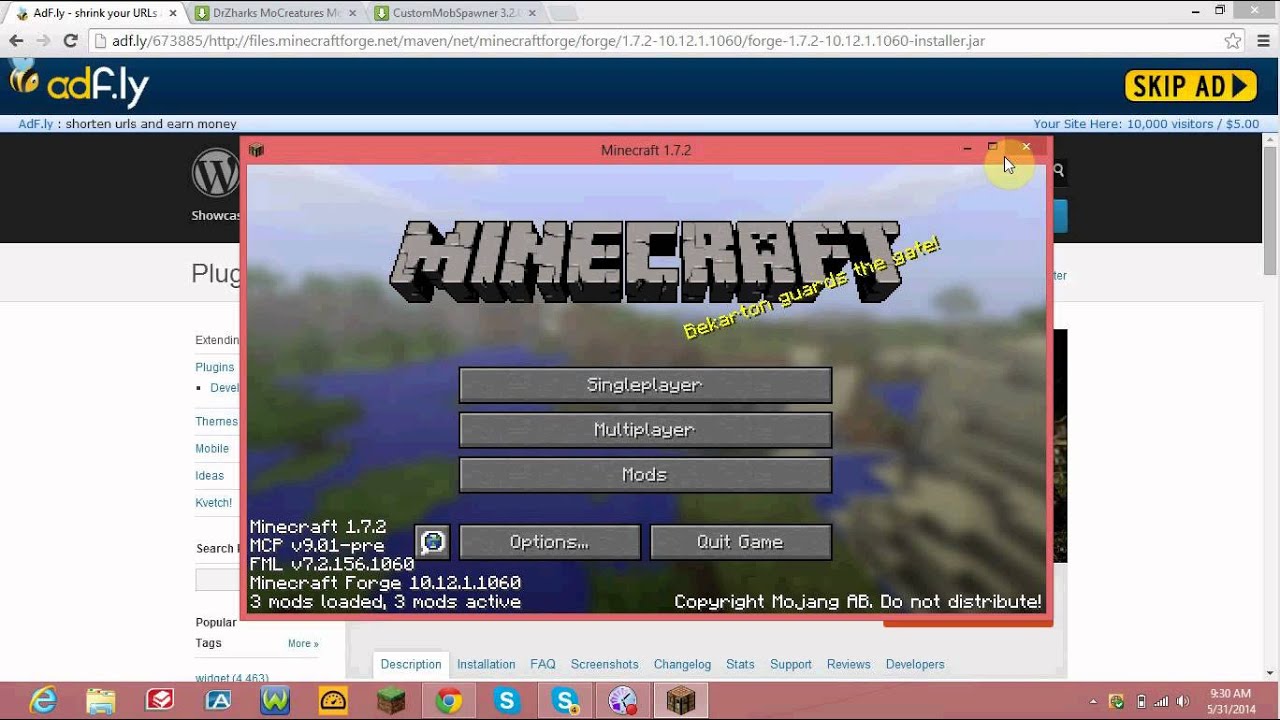Open the Screenshots tab
1280x720 pixels.
(605, 664)
